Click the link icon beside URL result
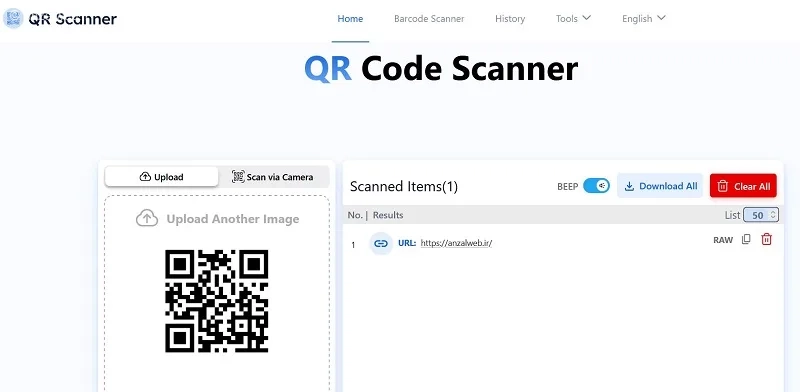 click(x=381, y=243)
